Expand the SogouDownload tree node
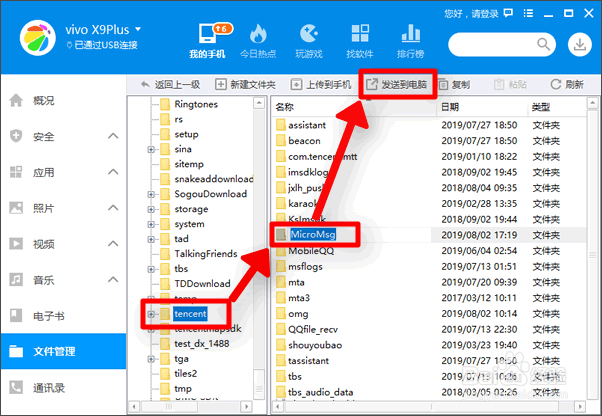This screenshot has width=602, height=416. [151, 194]
